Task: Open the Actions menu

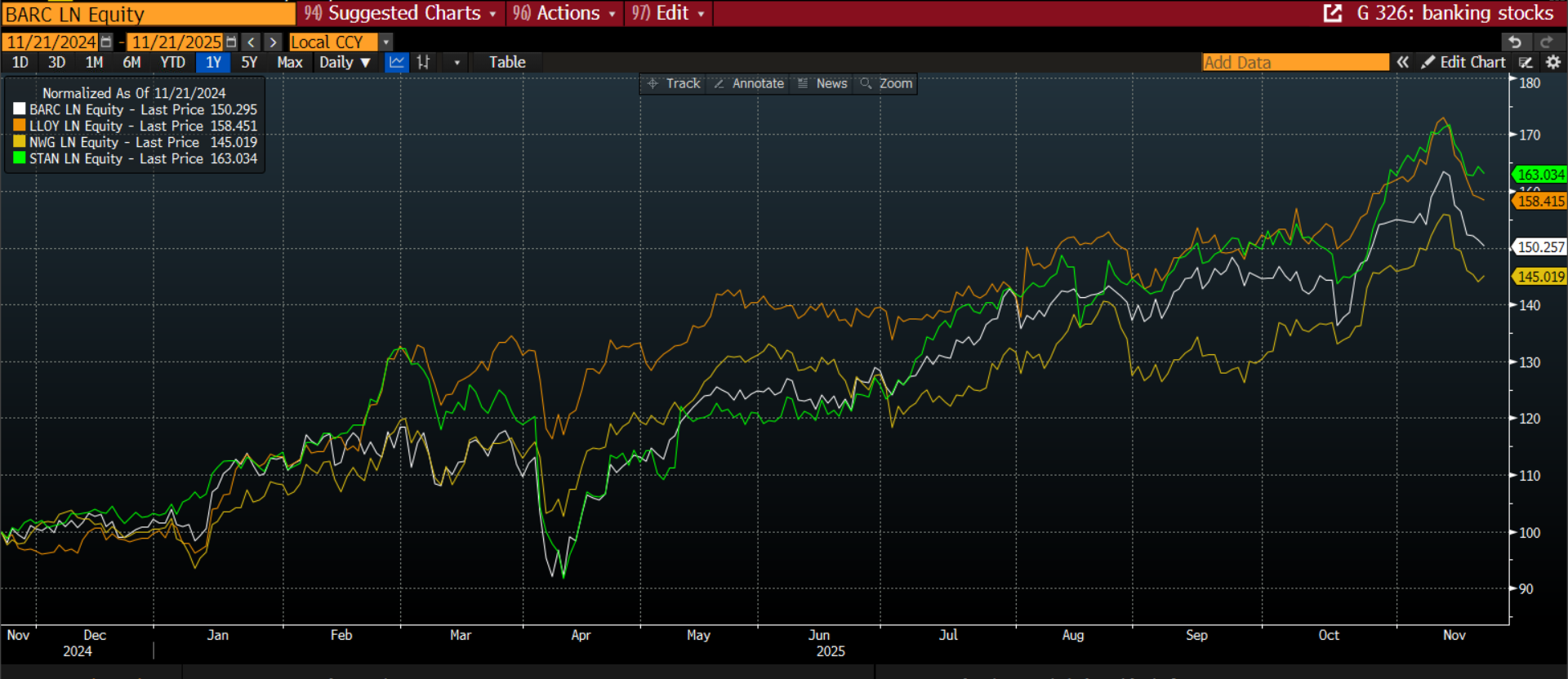Action: coord(567,13)
